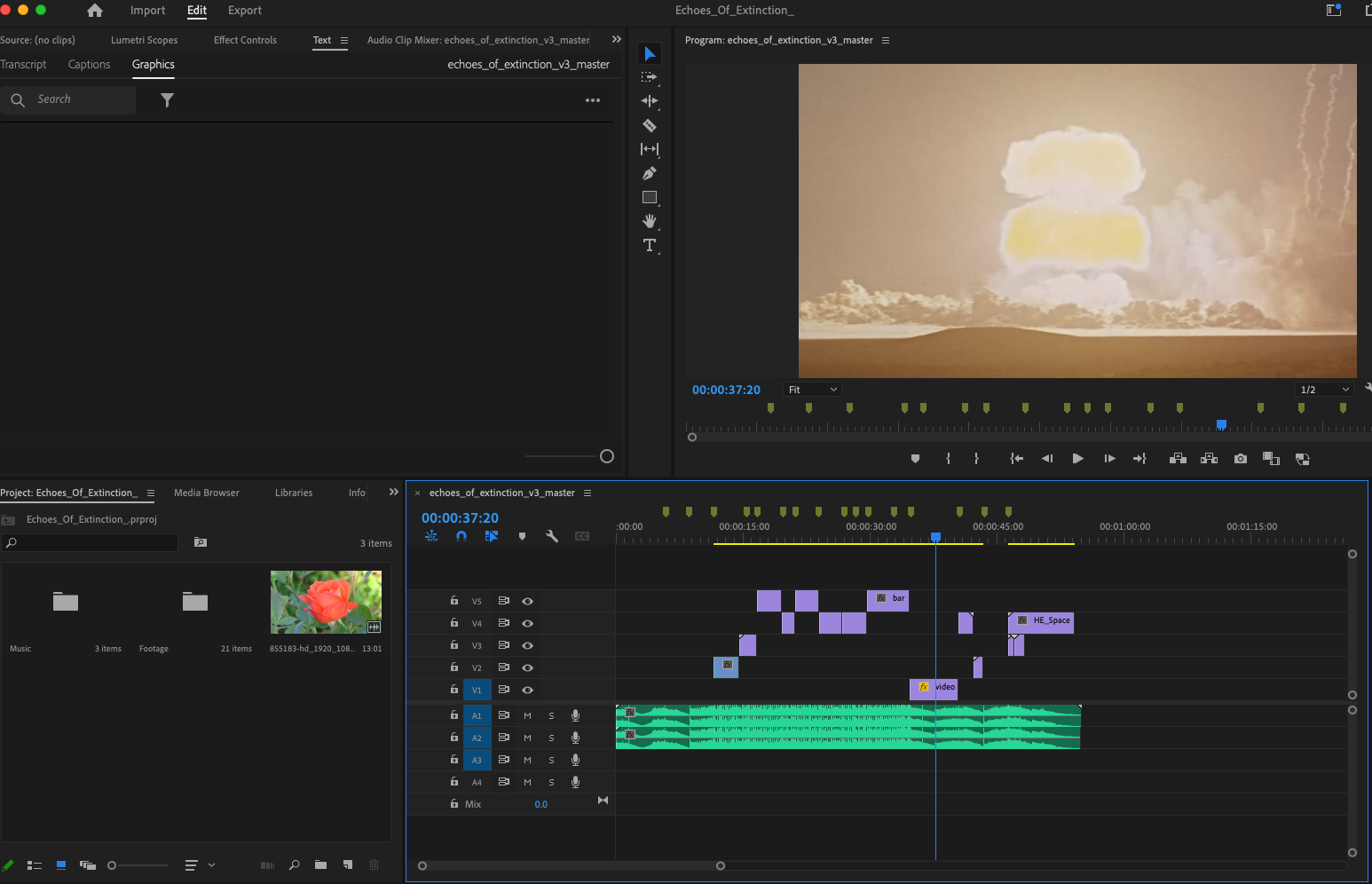Click the Ripple Edit tool
Image resolution: width=1372 pixels, height=884 pixels.
click(x=650, y=101)
